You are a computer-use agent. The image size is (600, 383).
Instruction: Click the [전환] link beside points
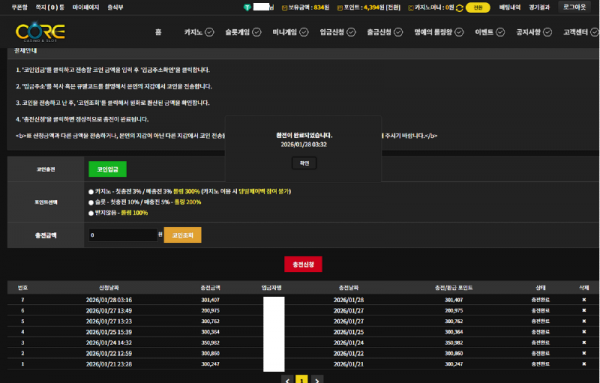pyautogui.click(x=393, y=7)
